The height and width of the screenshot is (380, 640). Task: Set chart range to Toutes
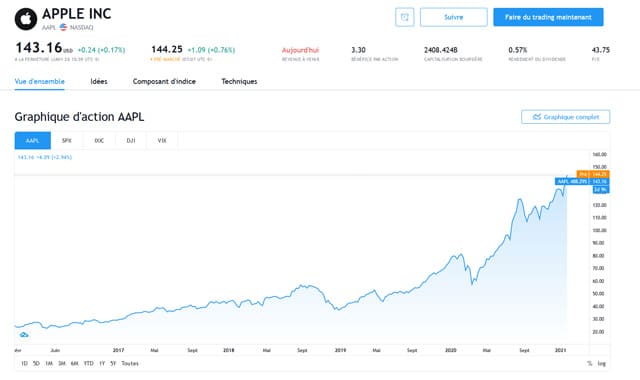click(130, 363)
